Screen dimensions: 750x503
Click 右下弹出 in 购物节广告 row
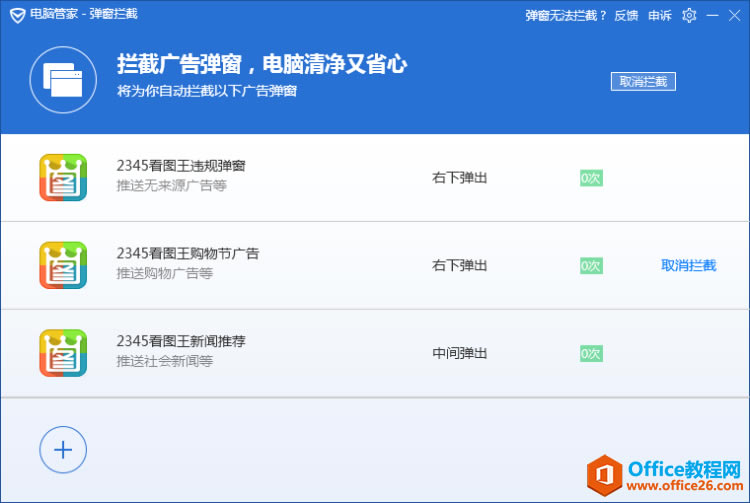(x=459, y=265)
